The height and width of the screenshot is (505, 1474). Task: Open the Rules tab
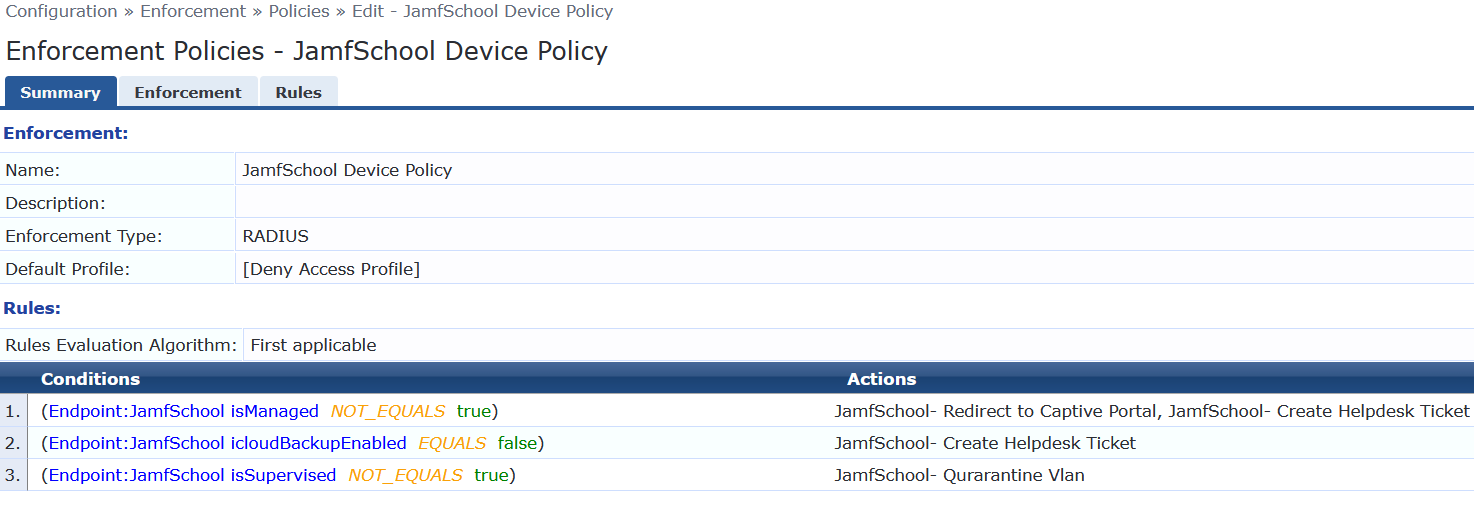(299, 92)
